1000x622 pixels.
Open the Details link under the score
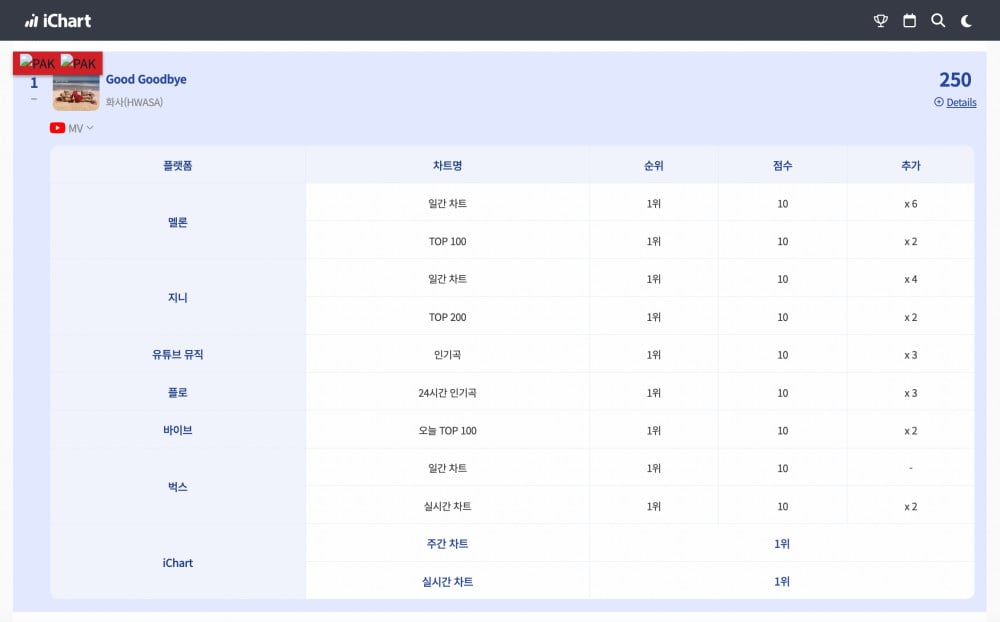(x=961, y=102)
